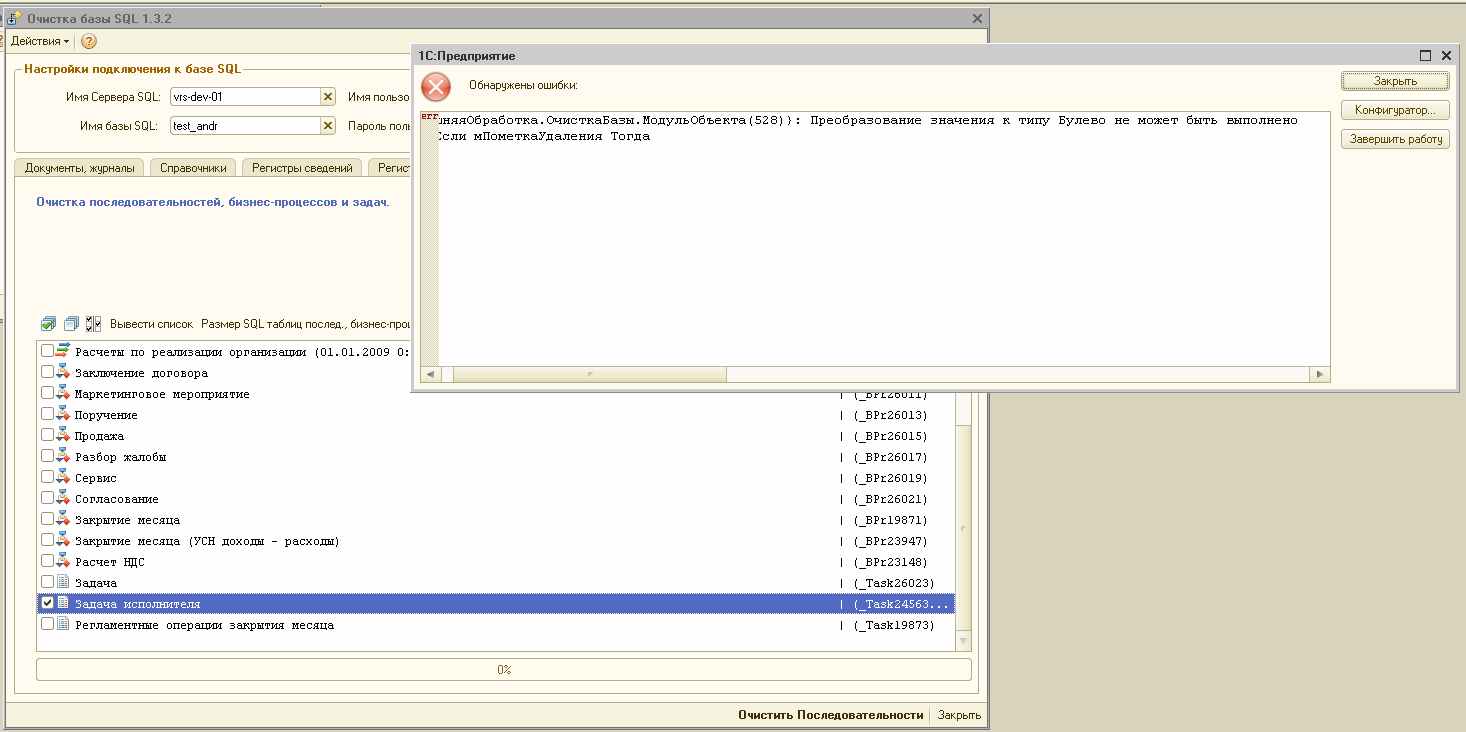The height and width of the screenshot is (732, 1466).
Task: Clear the SQL server name field with X
Action: pos(327,97)
